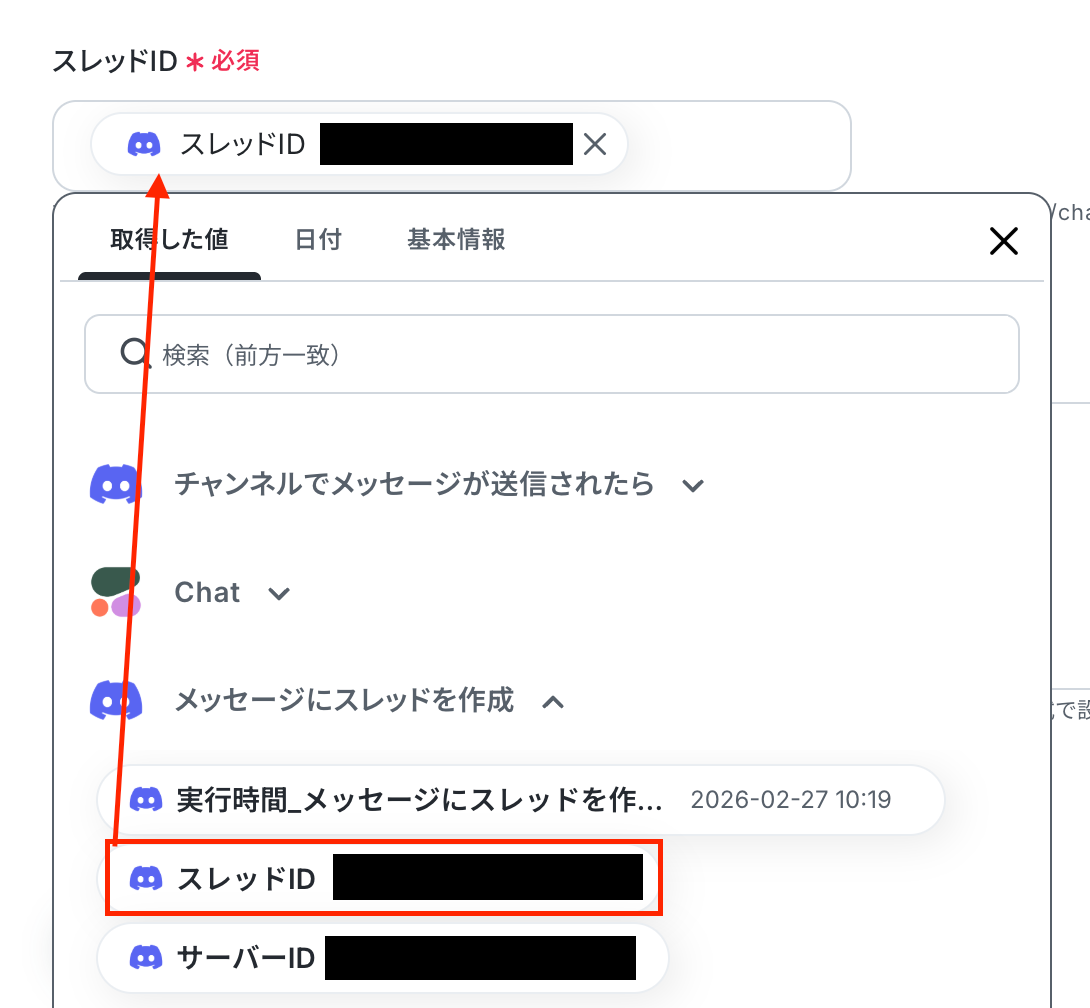Select the 取得した値 tab
This screenshot has width=1090, height=1008.
coord(169,240)
